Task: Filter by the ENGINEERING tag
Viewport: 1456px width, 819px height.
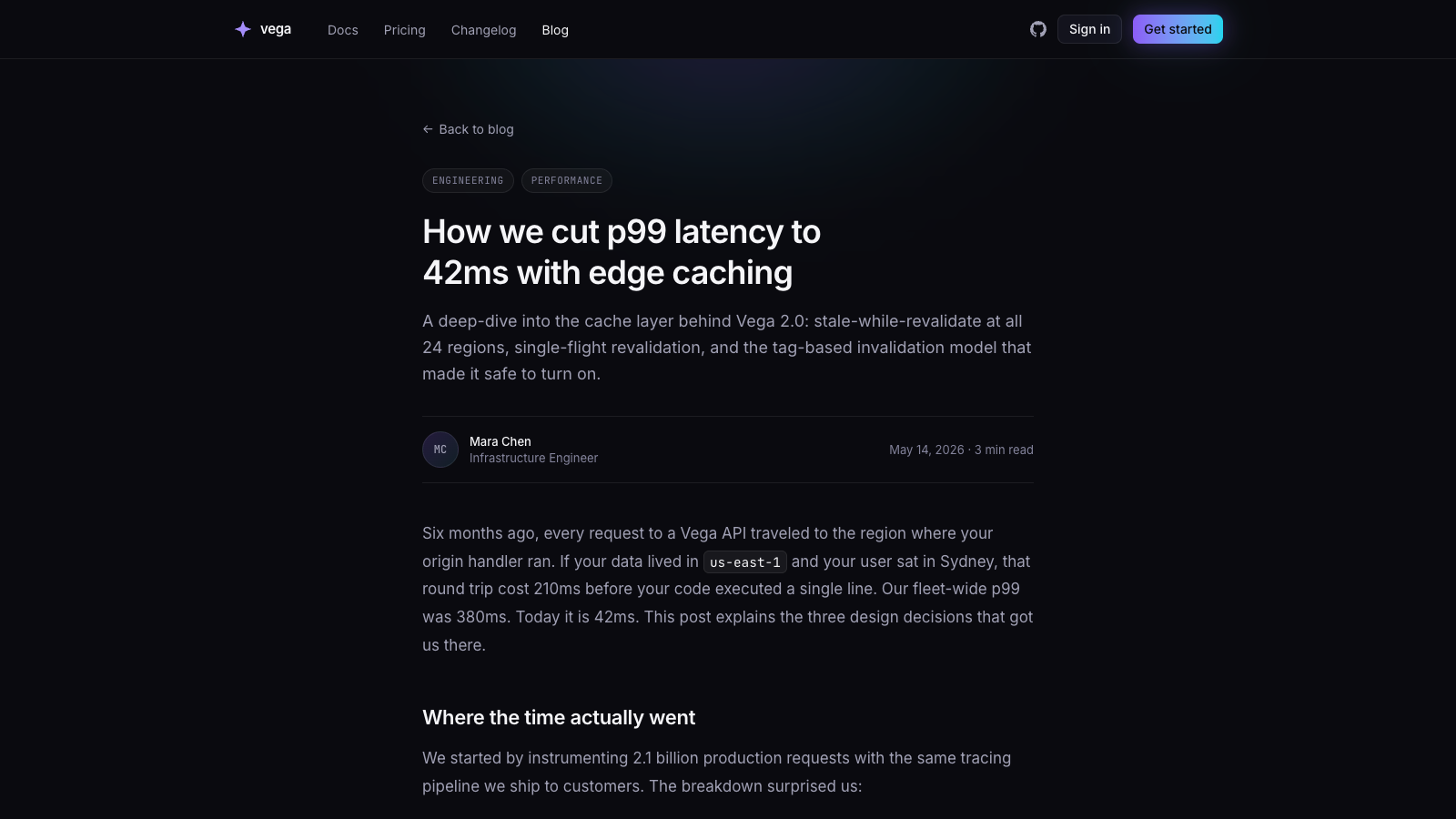Action: pos(468,180)
